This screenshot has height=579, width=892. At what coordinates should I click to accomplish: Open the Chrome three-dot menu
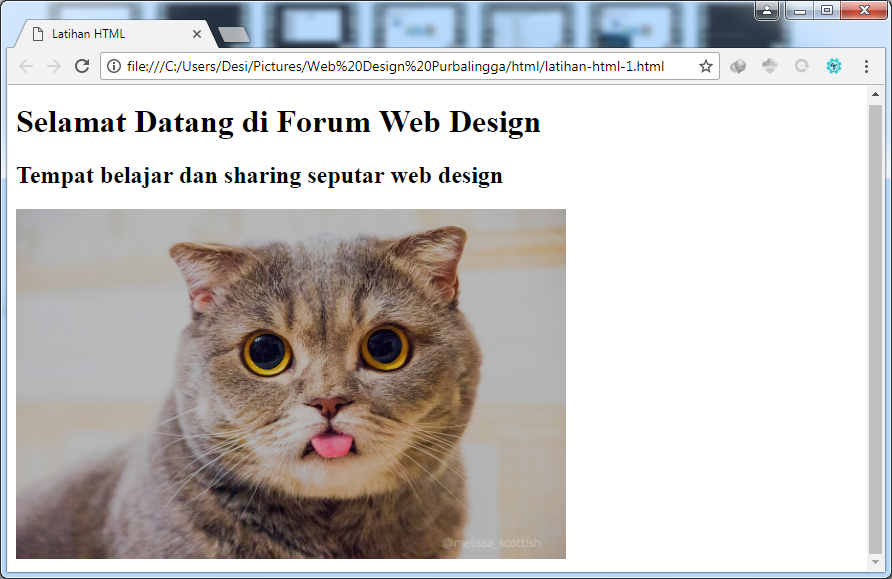tap(866, 66)
